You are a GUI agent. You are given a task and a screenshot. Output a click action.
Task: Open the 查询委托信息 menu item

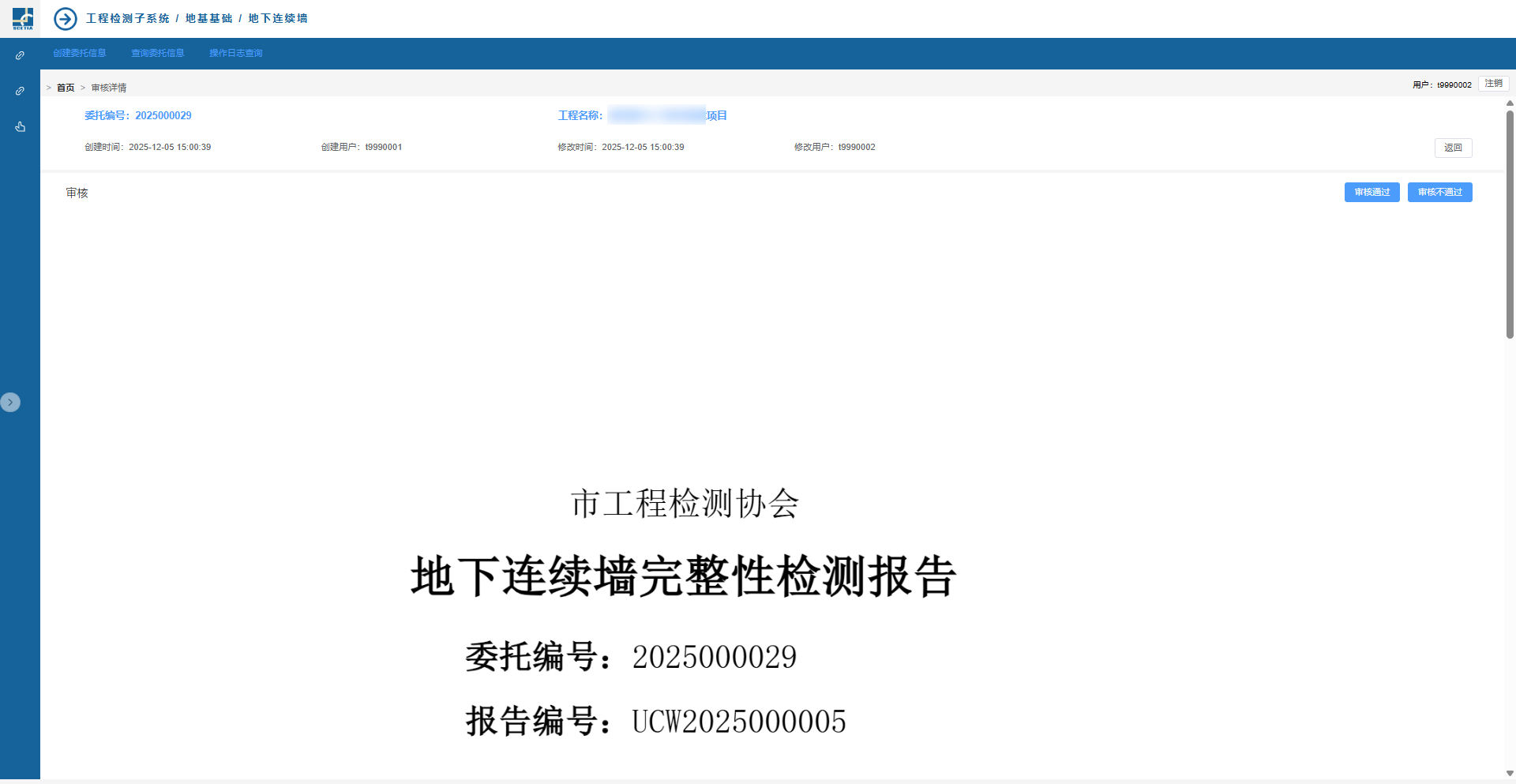158,53
